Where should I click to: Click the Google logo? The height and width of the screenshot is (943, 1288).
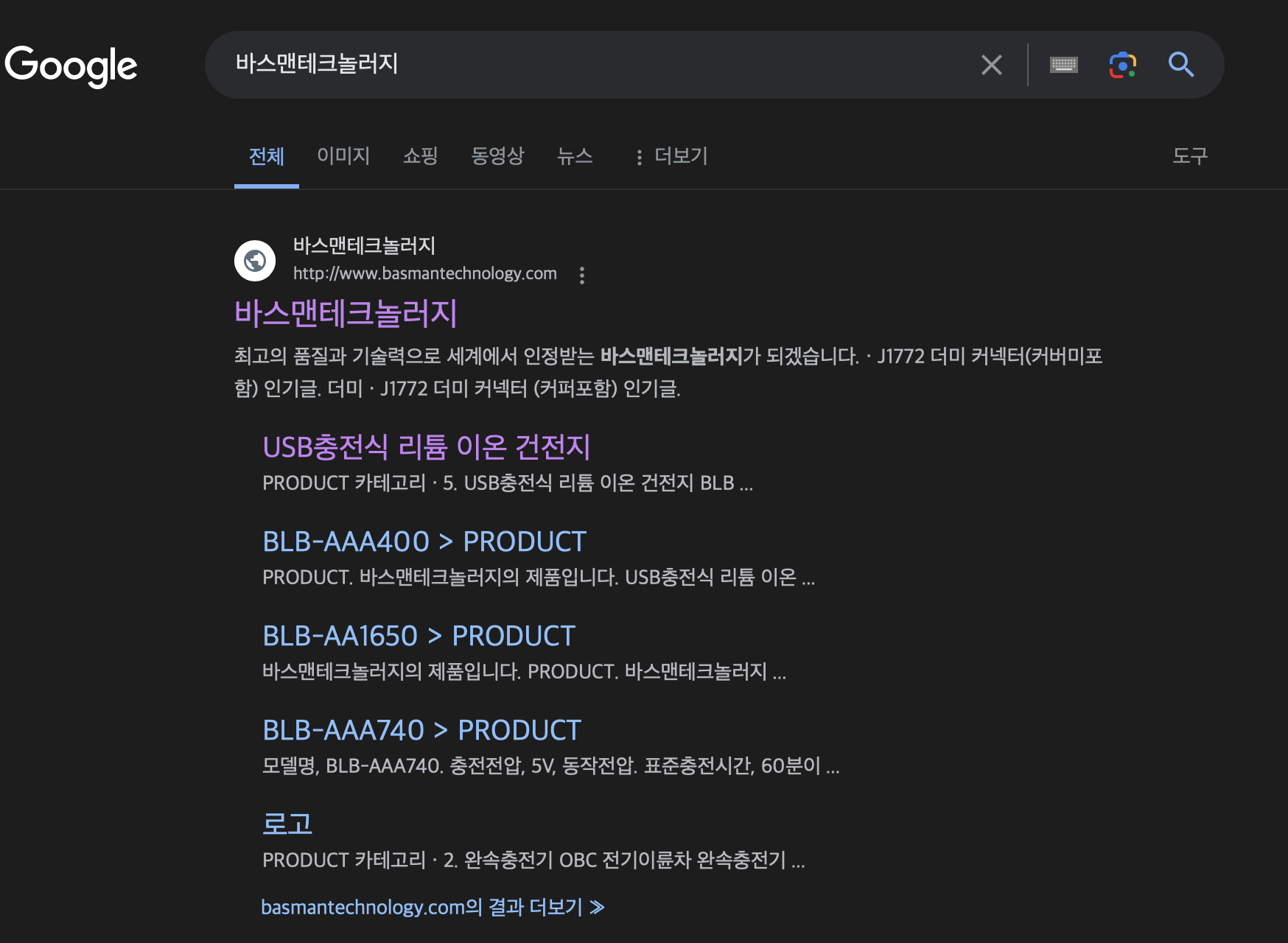(x=71, y=66)
